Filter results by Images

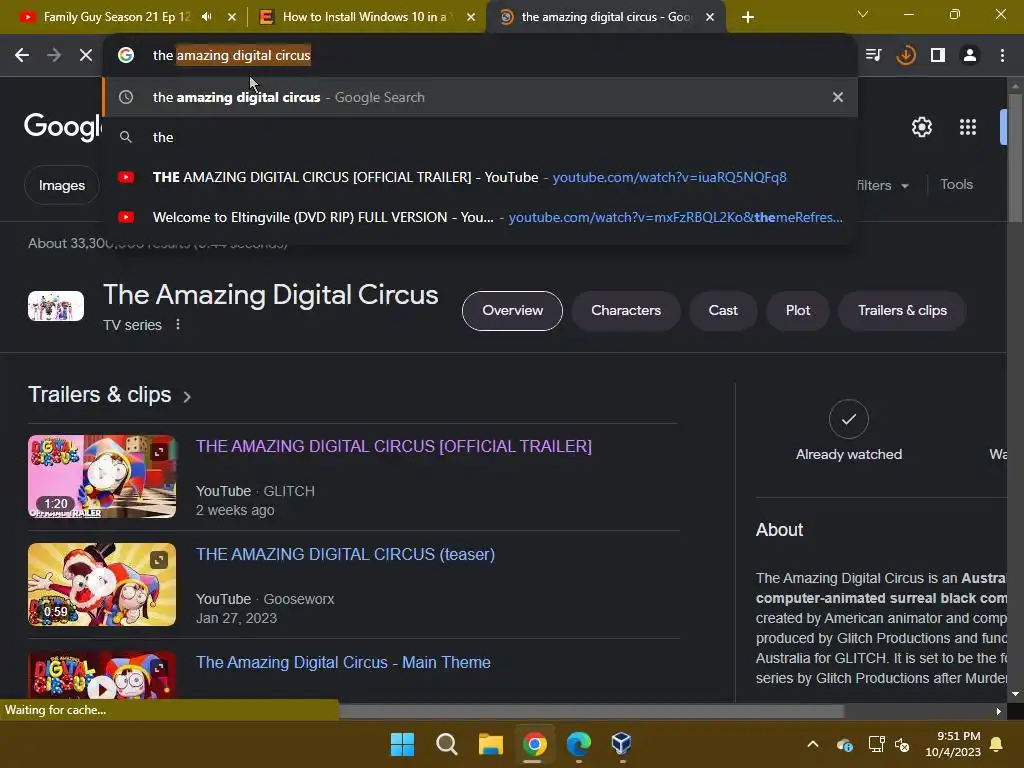click(x=61, y=185)
